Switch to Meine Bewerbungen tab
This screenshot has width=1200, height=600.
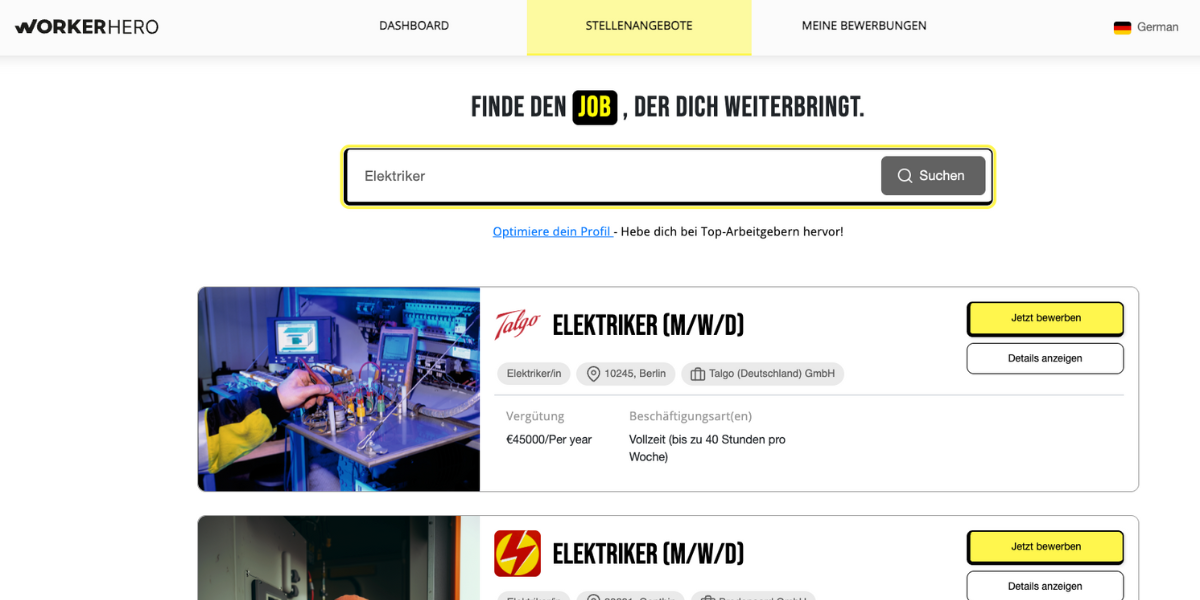[864, 26]
